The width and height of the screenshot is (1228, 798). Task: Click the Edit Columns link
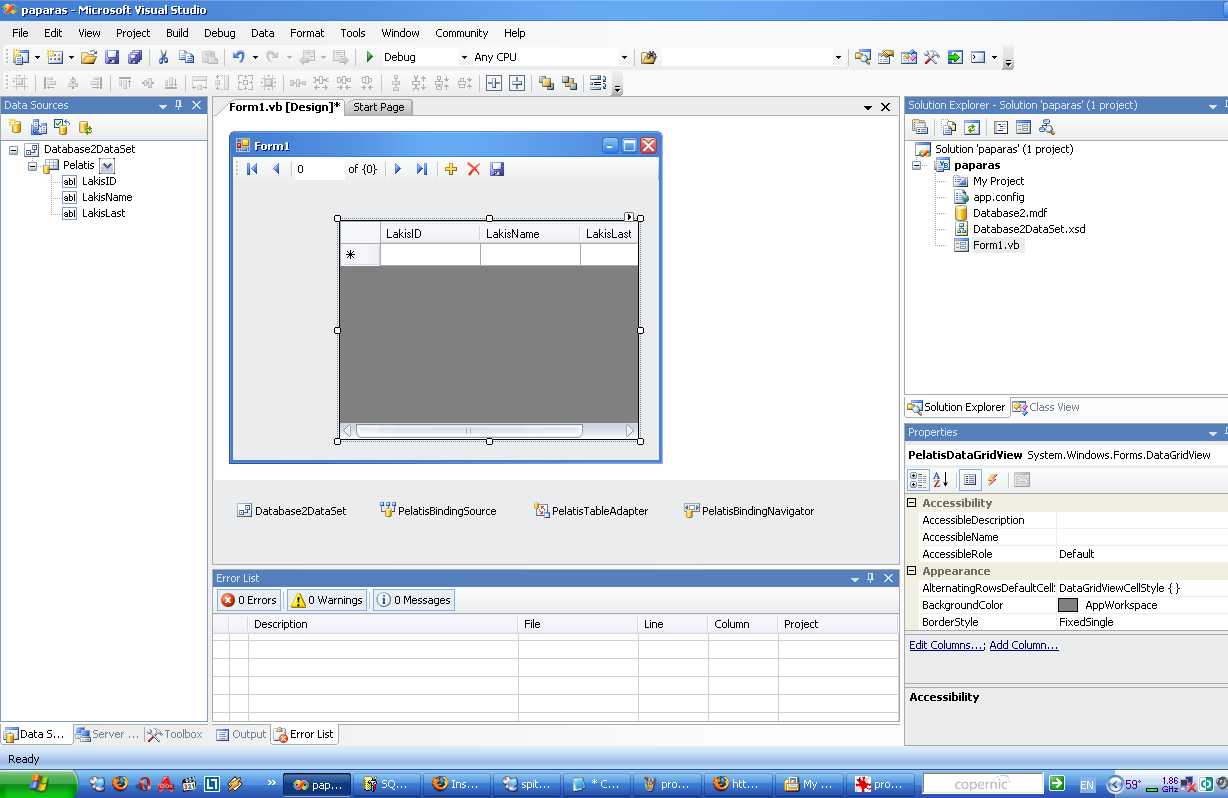tap(946, 645)
